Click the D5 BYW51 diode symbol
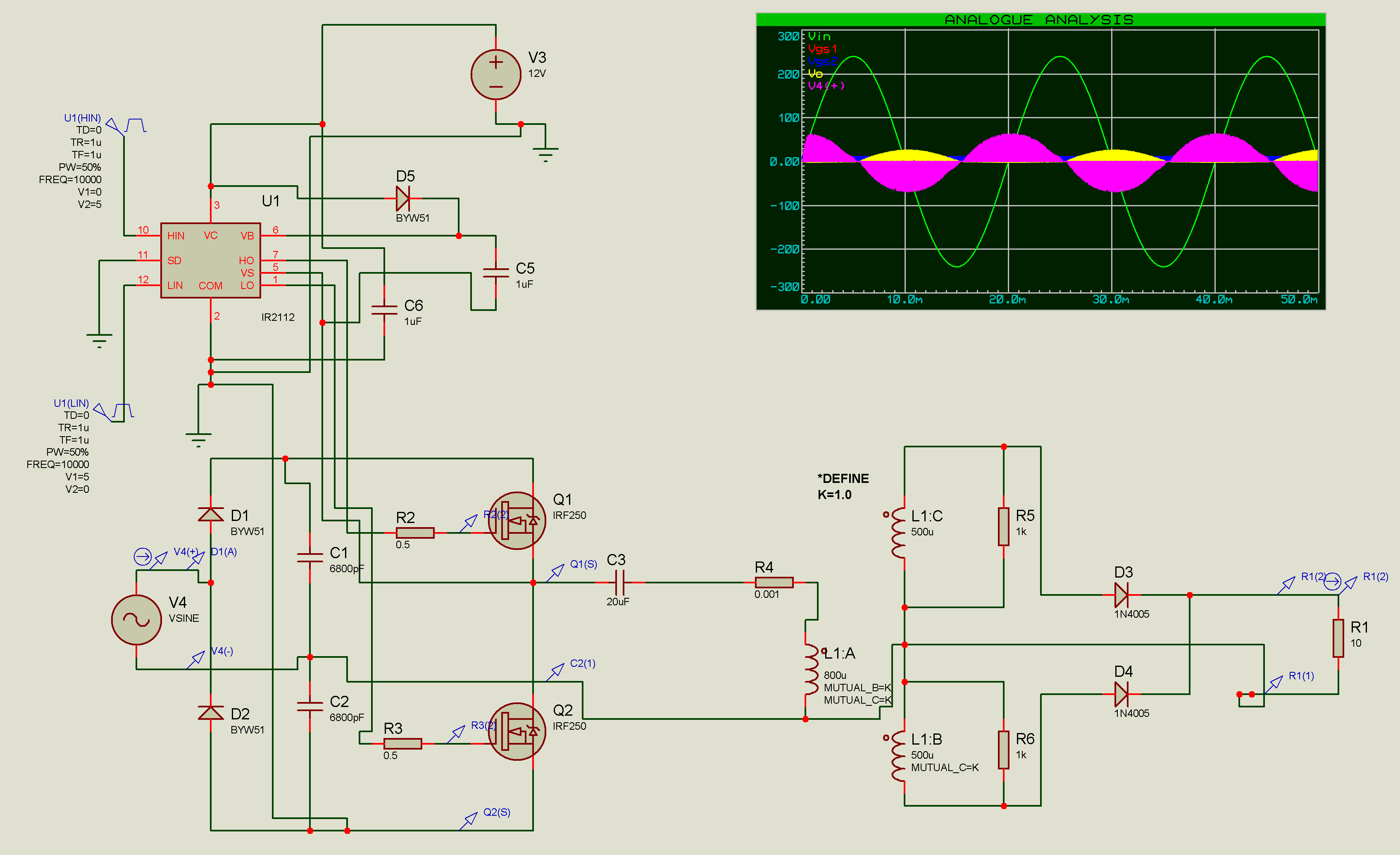The width and height of the screenshot is (1400, 855). 403,198
